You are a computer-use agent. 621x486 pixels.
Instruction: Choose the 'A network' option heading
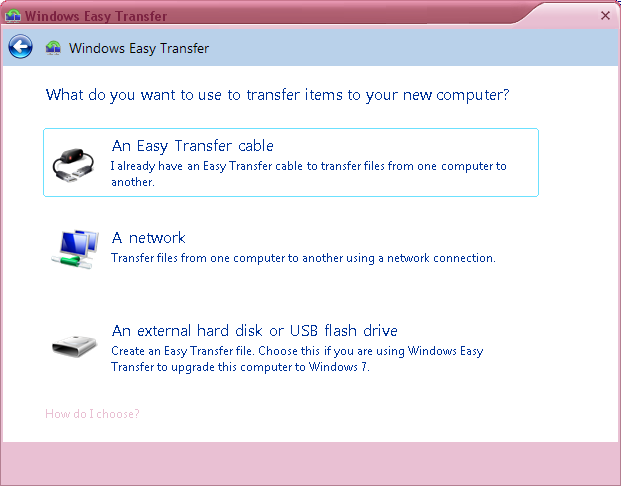click(149, 238)
